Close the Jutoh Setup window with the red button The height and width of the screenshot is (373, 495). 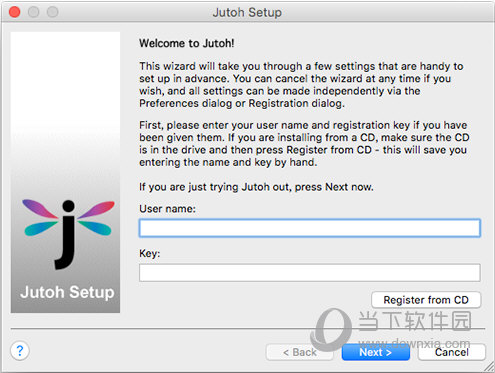tap(14, 12)
